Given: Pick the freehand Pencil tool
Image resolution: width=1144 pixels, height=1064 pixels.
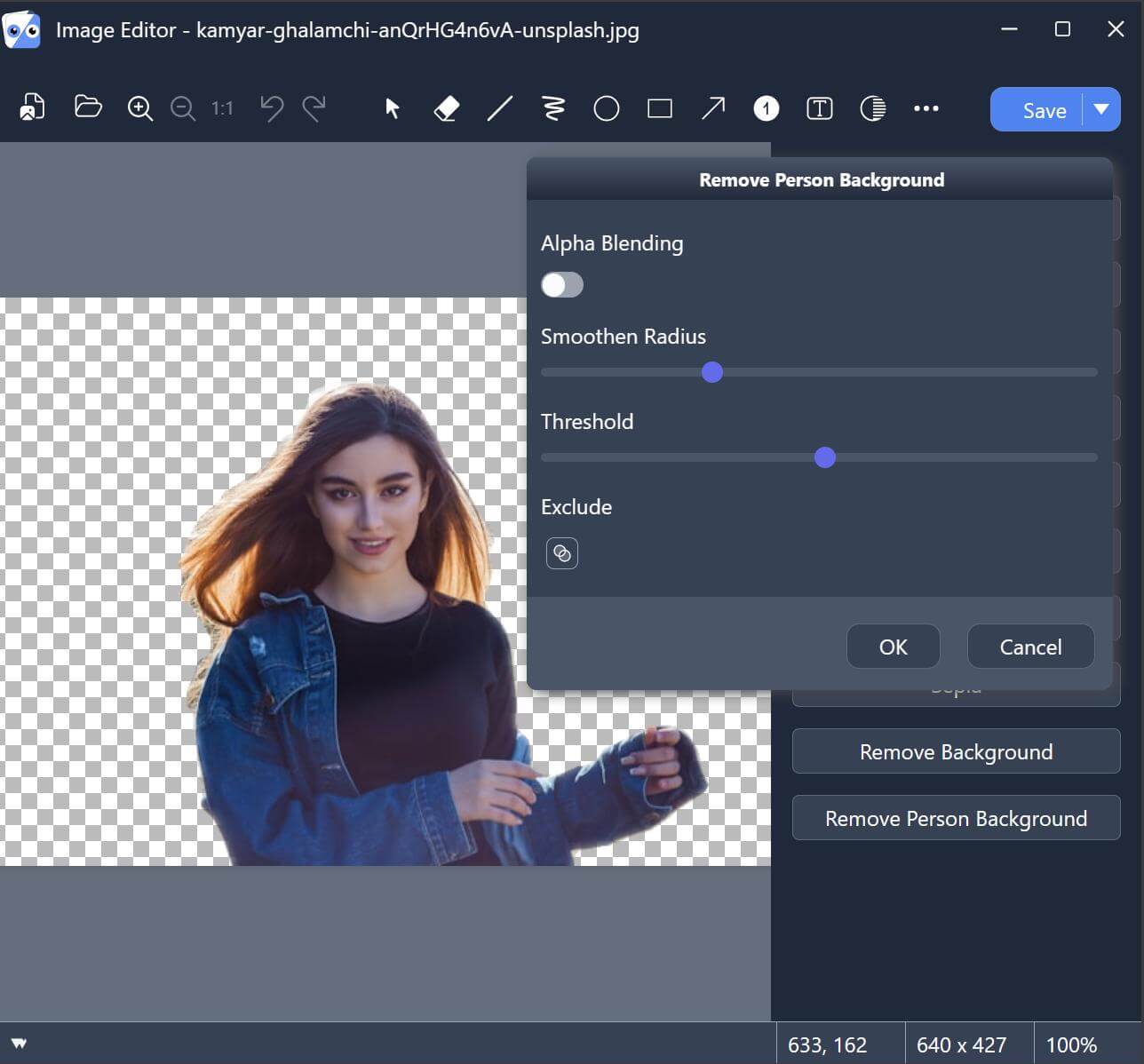Looking at the screenshot, I should click(x=552, y=108).
